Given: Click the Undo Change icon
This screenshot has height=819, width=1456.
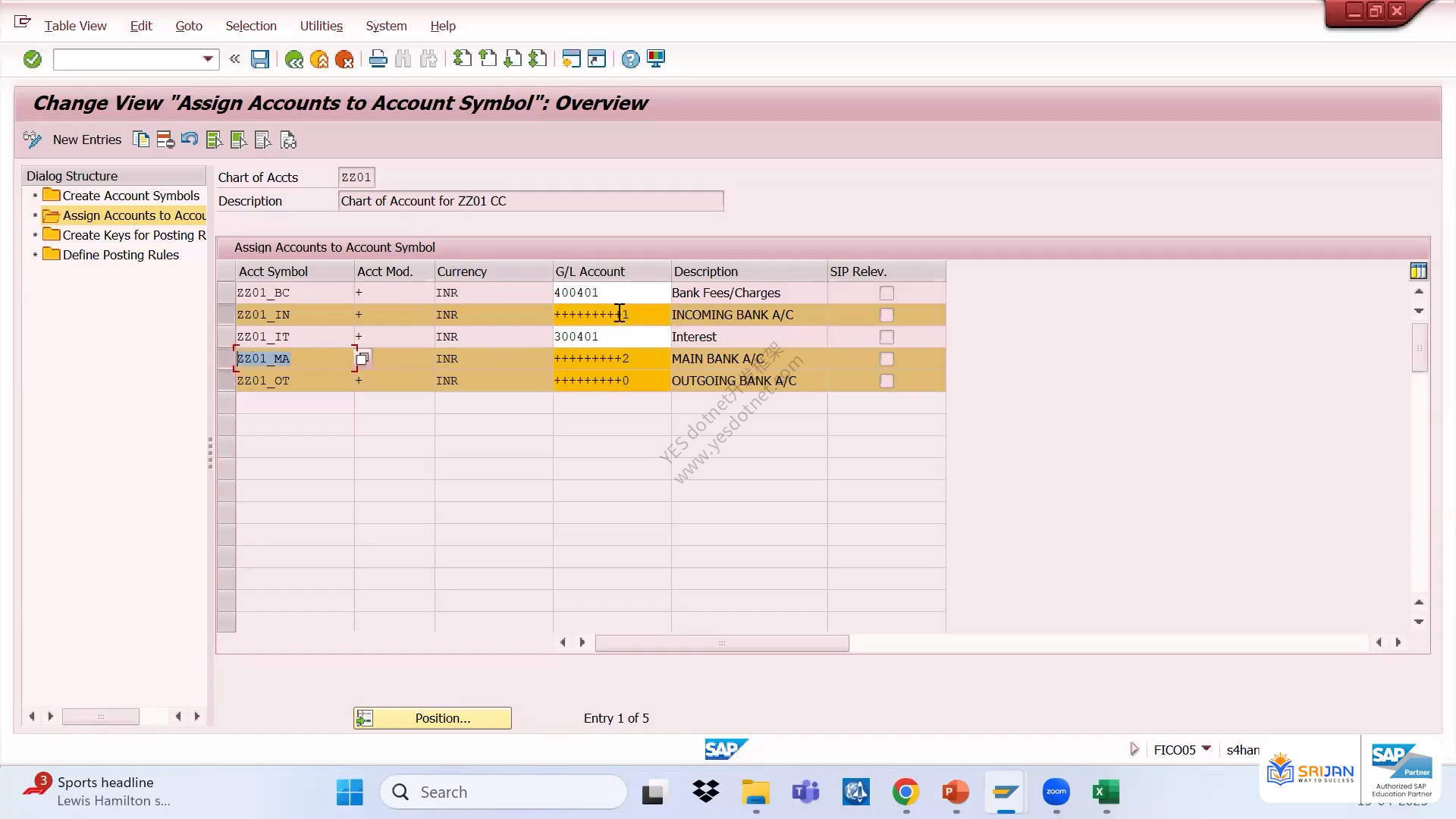Looking at the screenshot, I should [190, 140].
